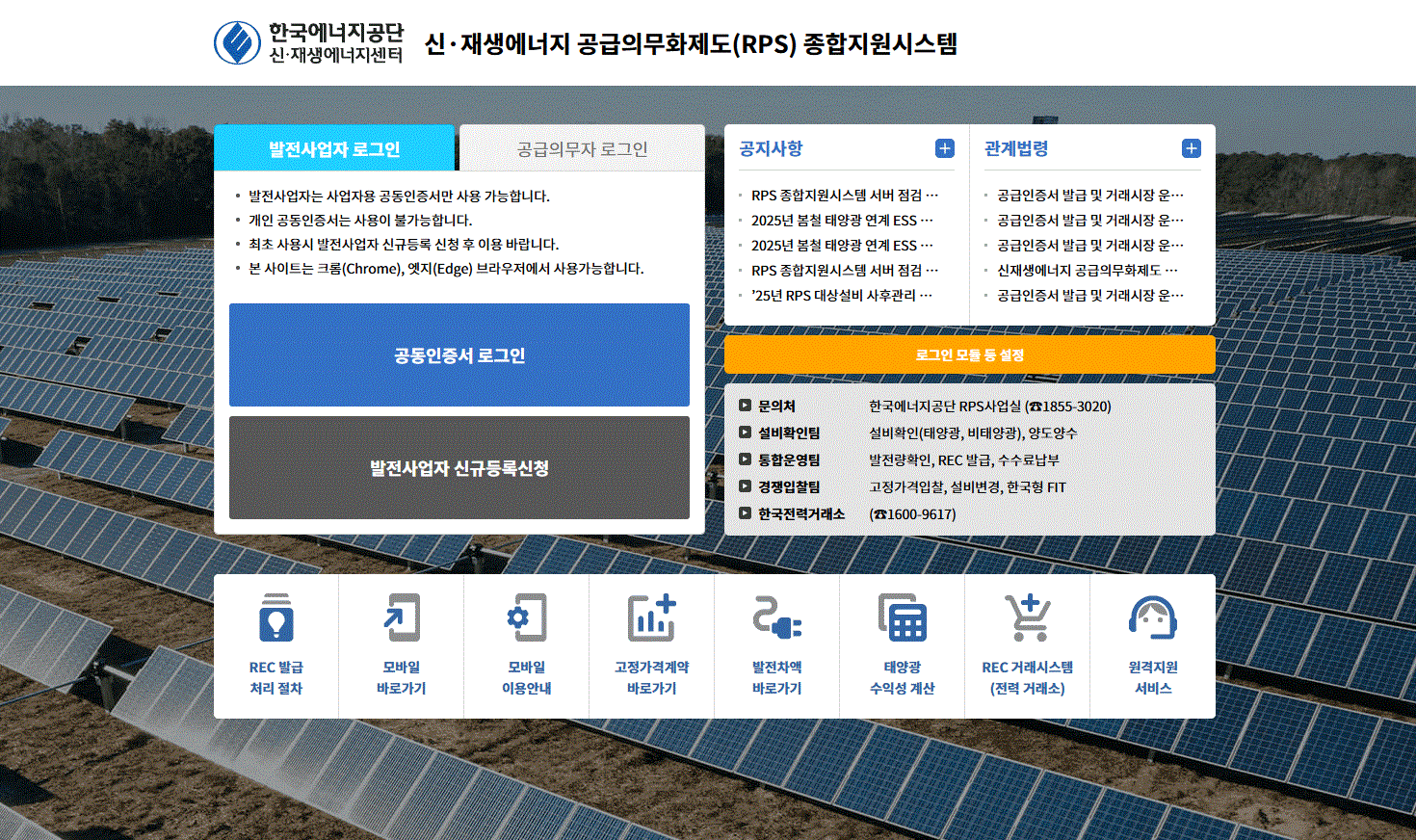The image size is (1416, 840).
Task: Open the 신재생에너지 공급의무화제도 law link
Action: [1087, 271]
